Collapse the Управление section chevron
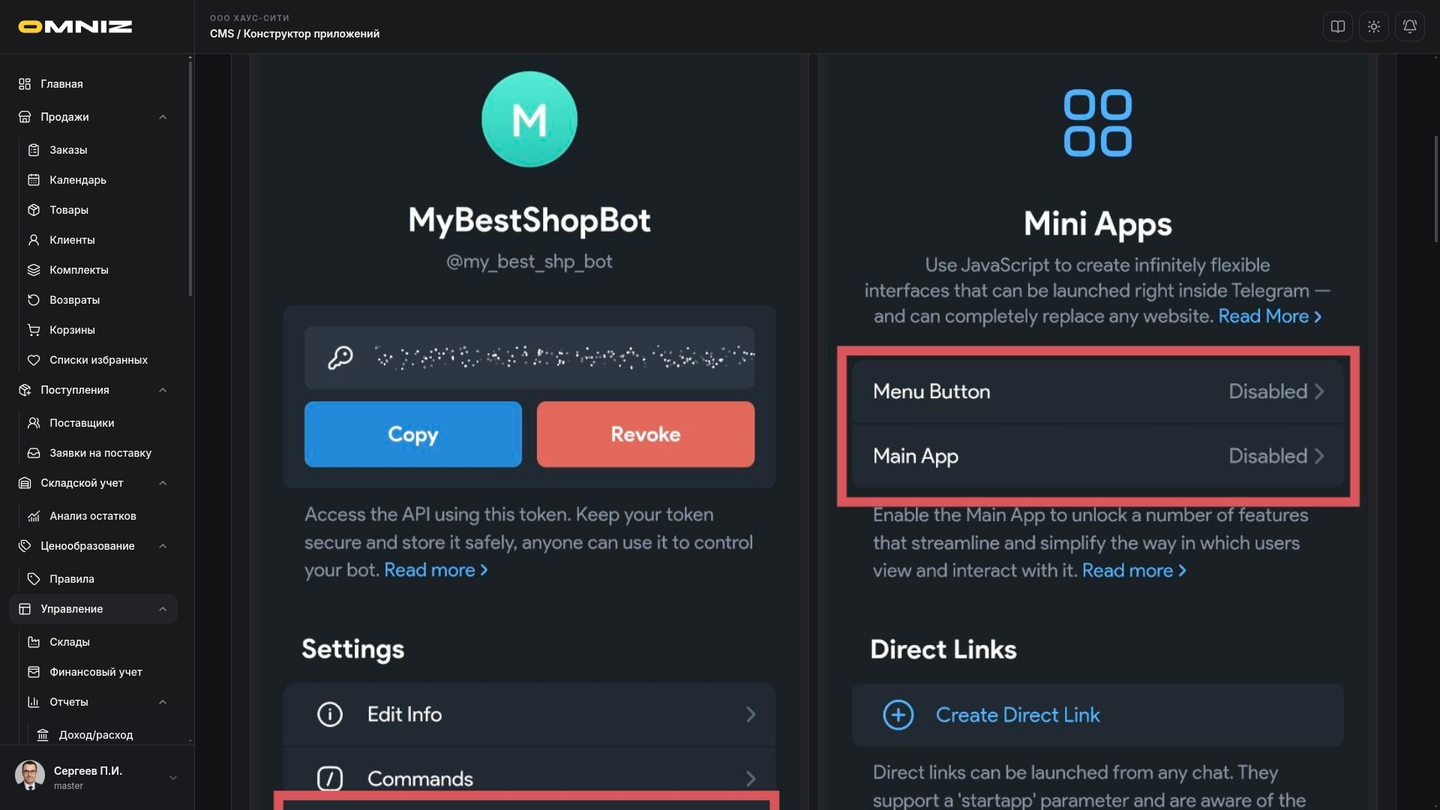 click(163, 609)
